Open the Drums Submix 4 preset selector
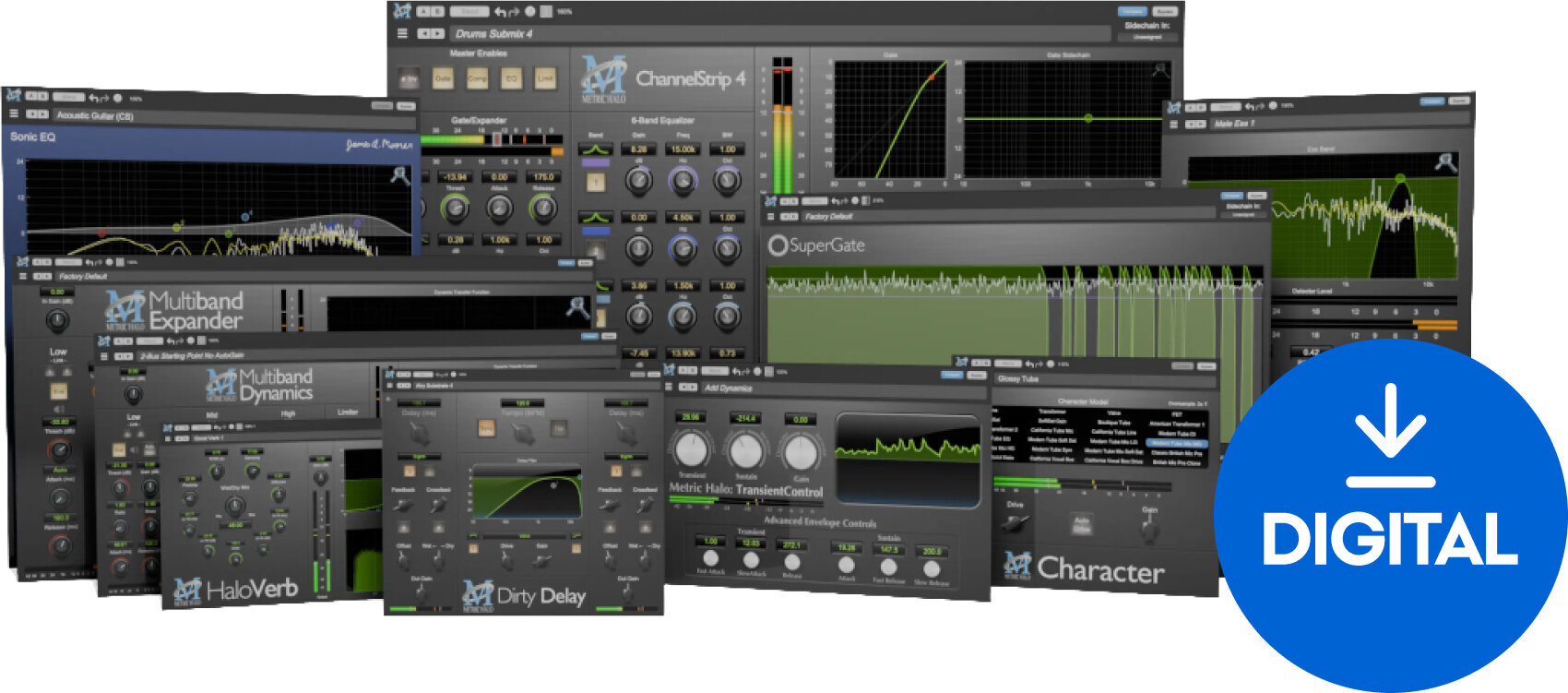The image size is (1568, 693). click(779, 33)
